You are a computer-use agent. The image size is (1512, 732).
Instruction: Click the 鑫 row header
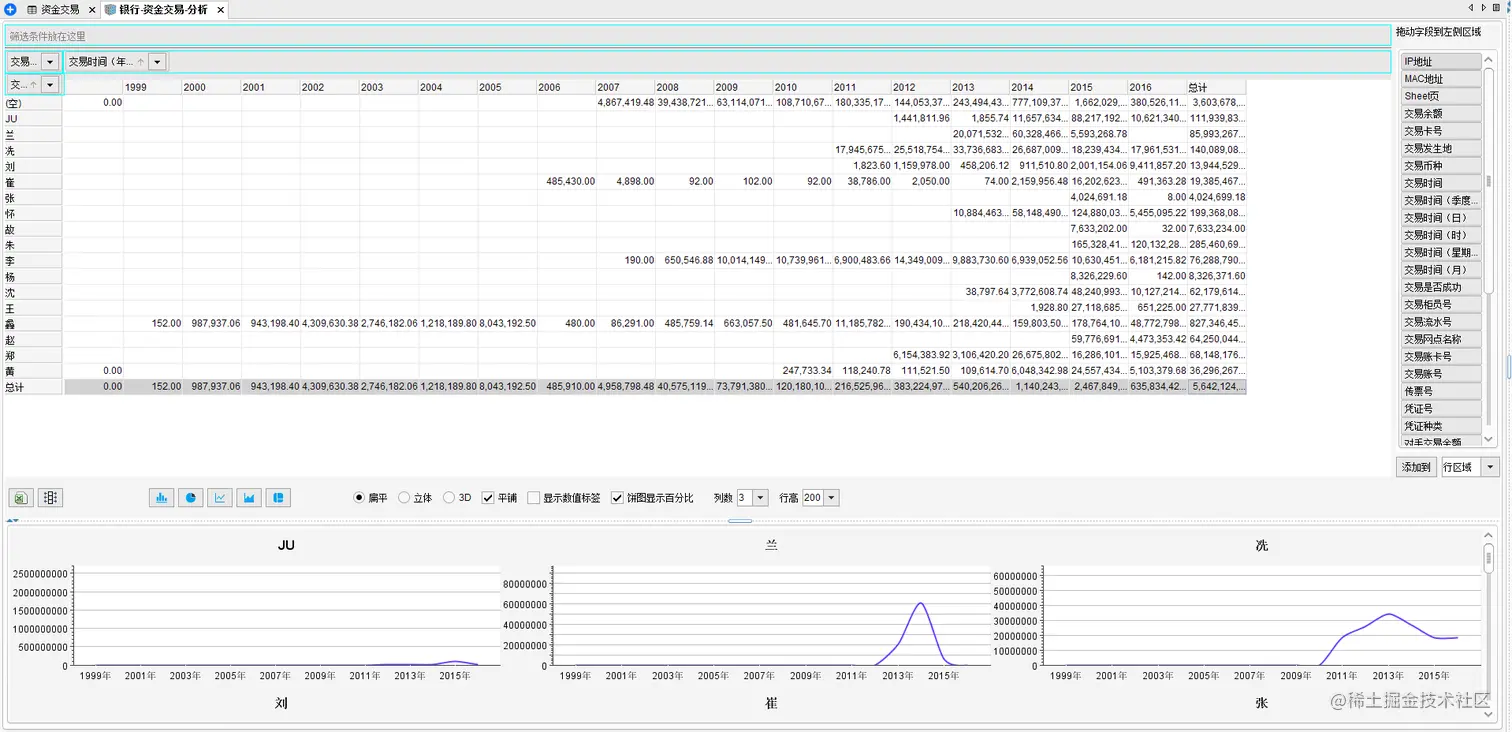(33, 324)
